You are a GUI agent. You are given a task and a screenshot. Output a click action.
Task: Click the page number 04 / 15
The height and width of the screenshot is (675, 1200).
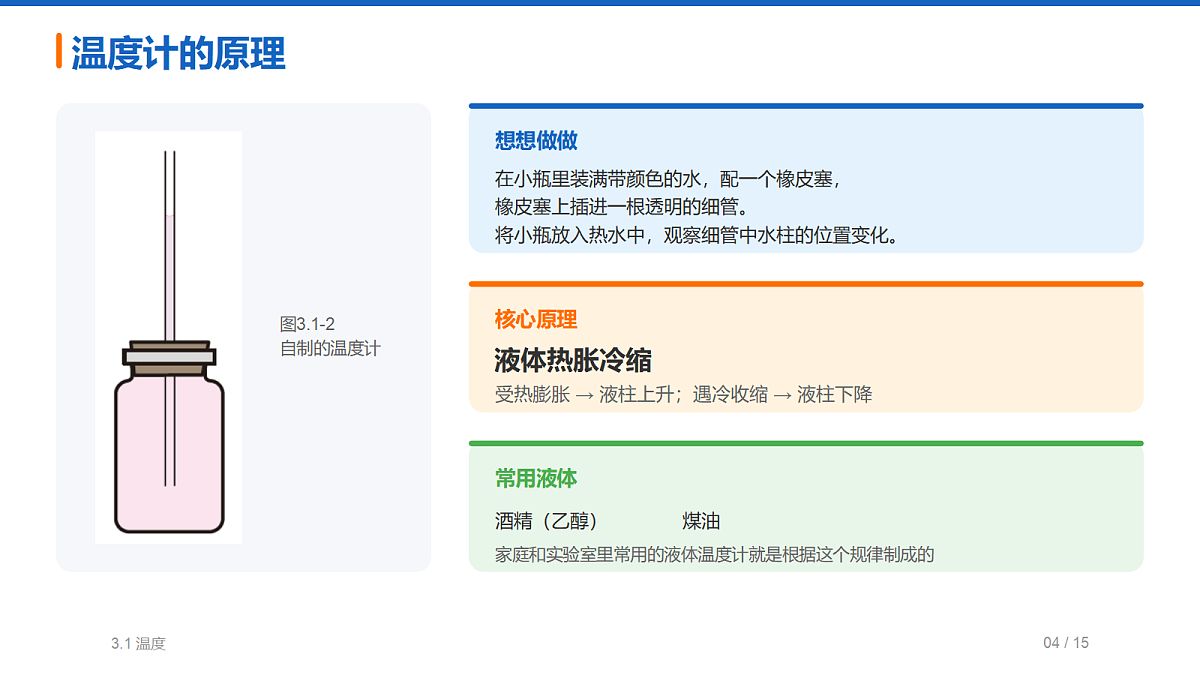(x=1066, y=642)
